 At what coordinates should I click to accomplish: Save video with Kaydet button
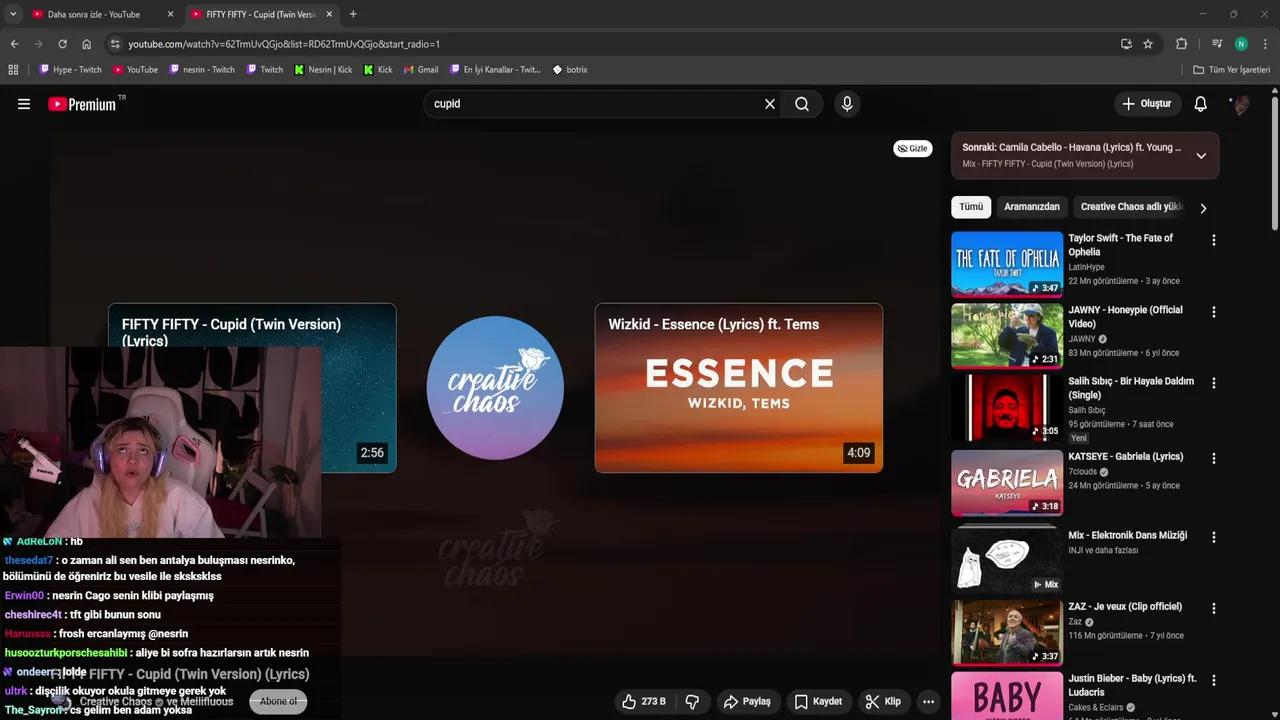(x=818, y=702)
